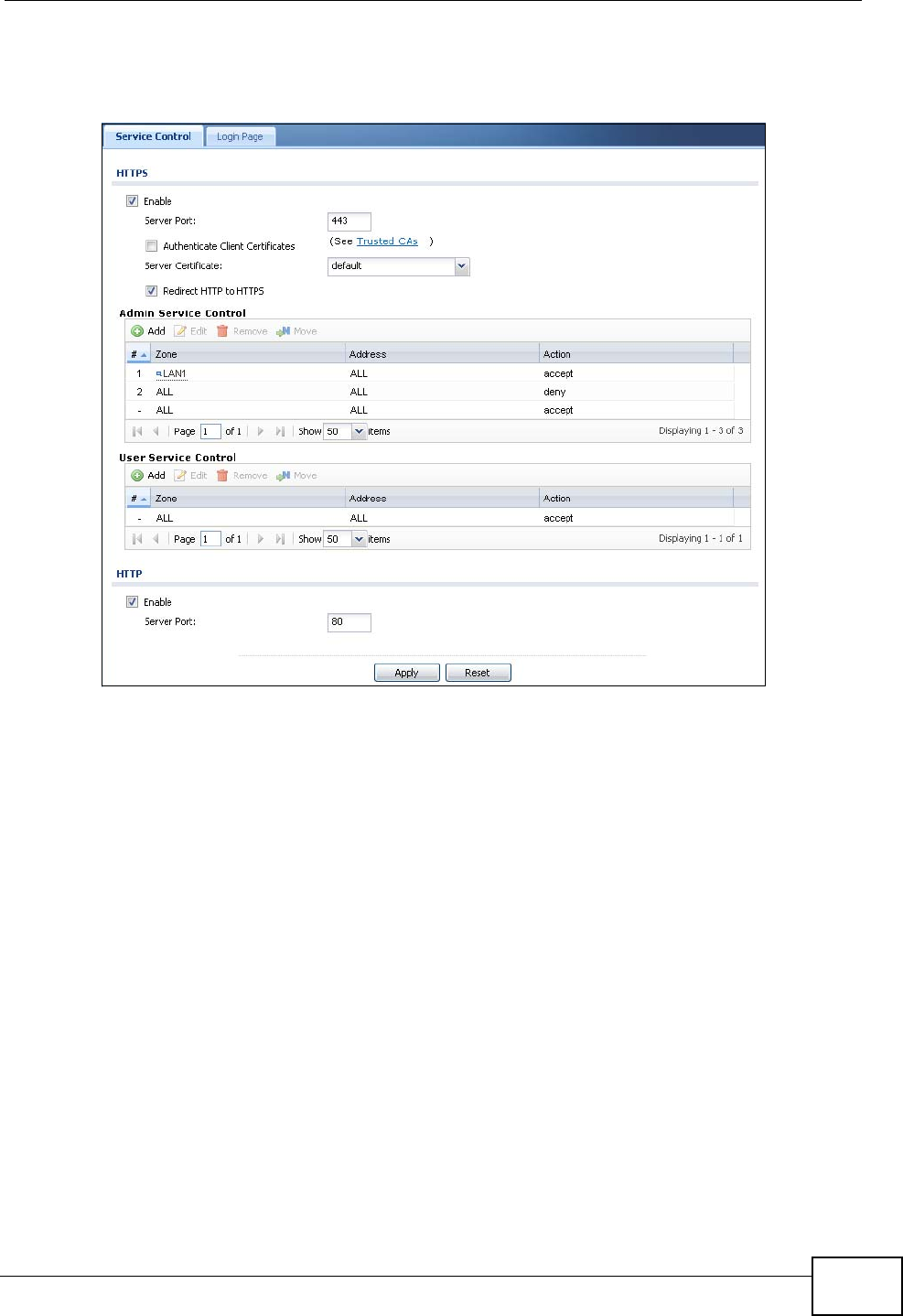
Task: Open the Trusted CAs link
Action: click(387, 242)
